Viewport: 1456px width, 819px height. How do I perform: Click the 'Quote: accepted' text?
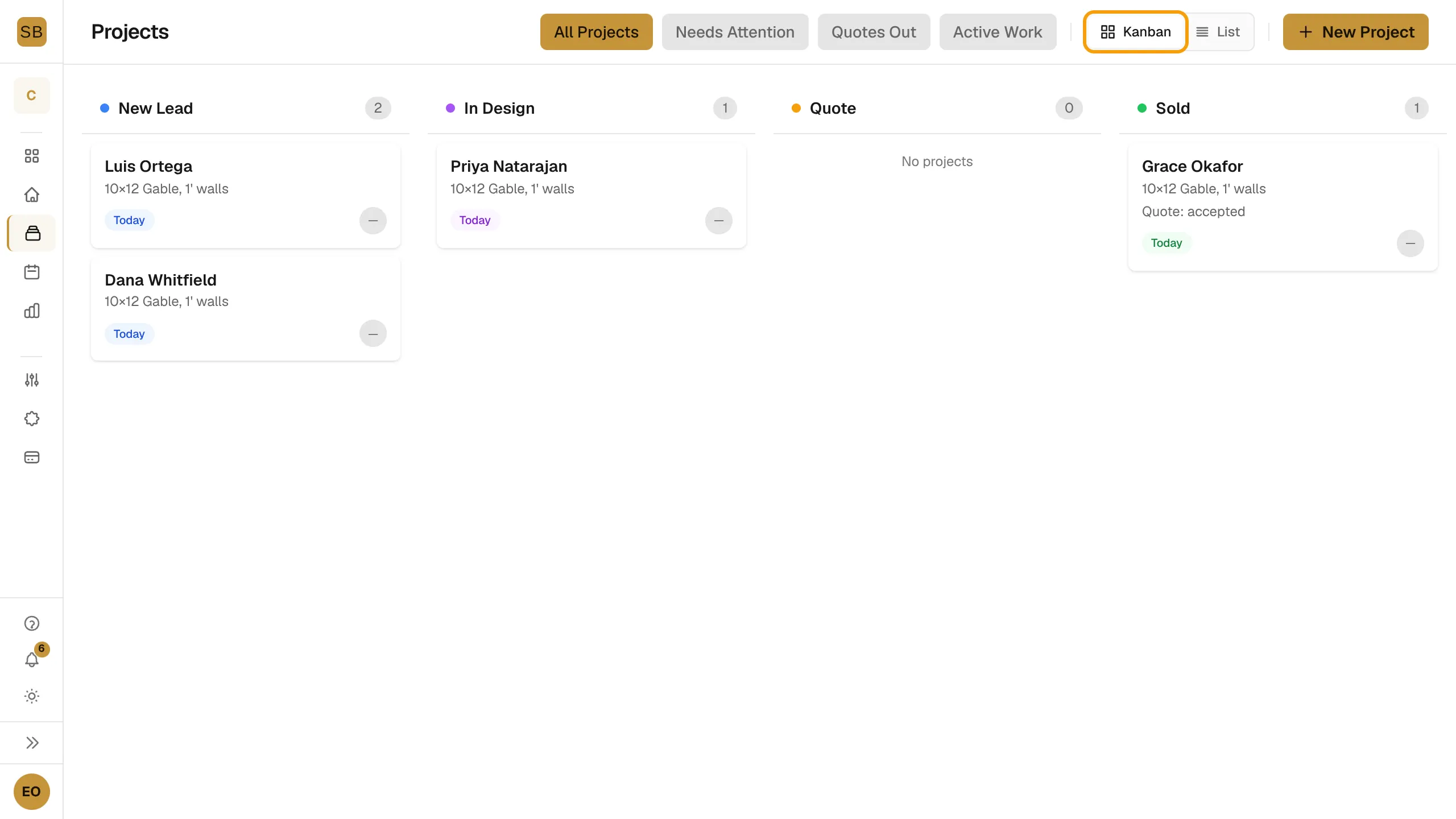click(x=1193, y=212)
